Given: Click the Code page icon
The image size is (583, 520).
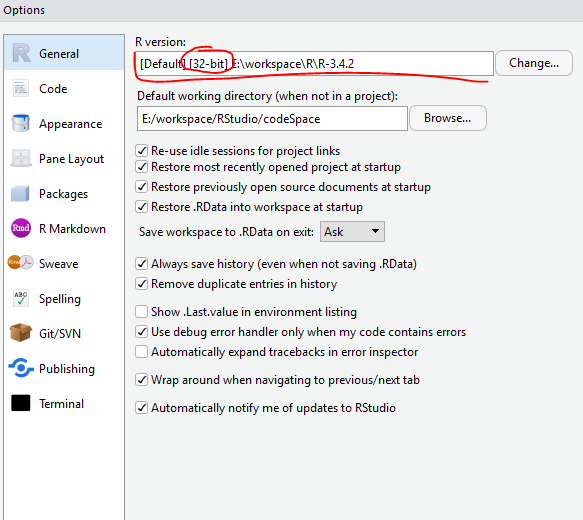Looking at the screenshot, I should click(20, 88).
